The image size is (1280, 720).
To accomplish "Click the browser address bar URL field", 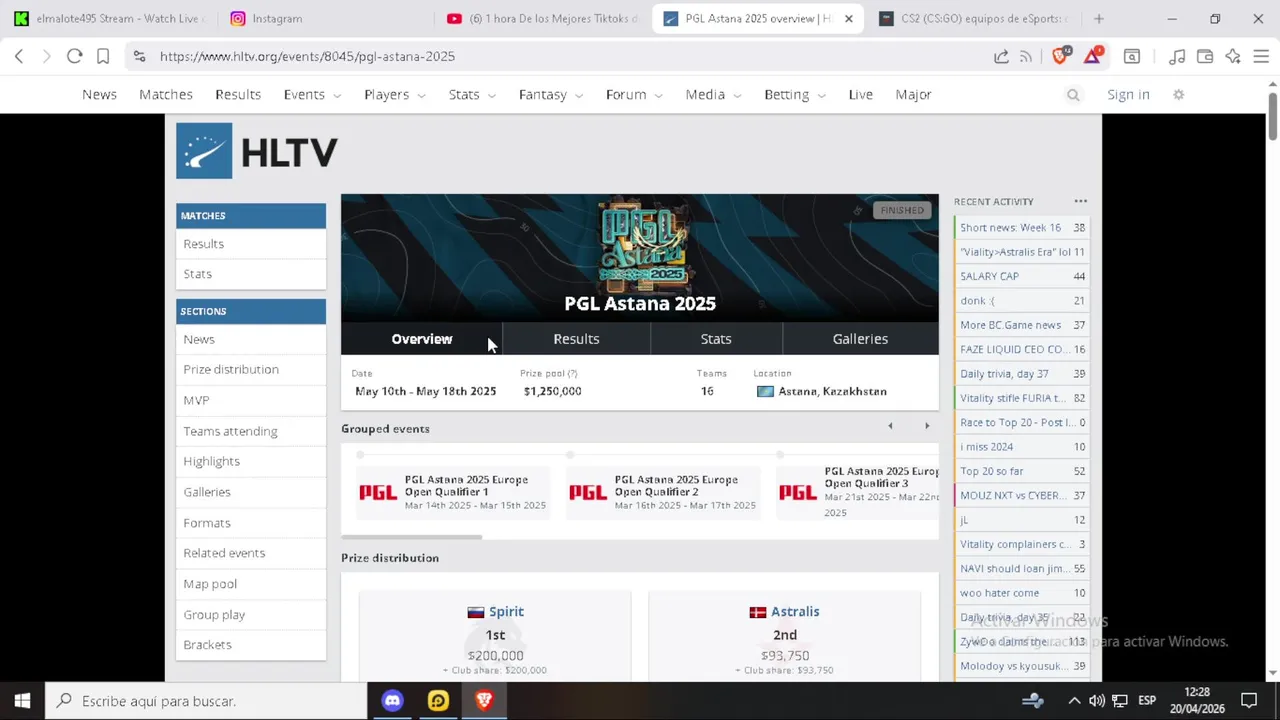I will (x=560, y=56).
